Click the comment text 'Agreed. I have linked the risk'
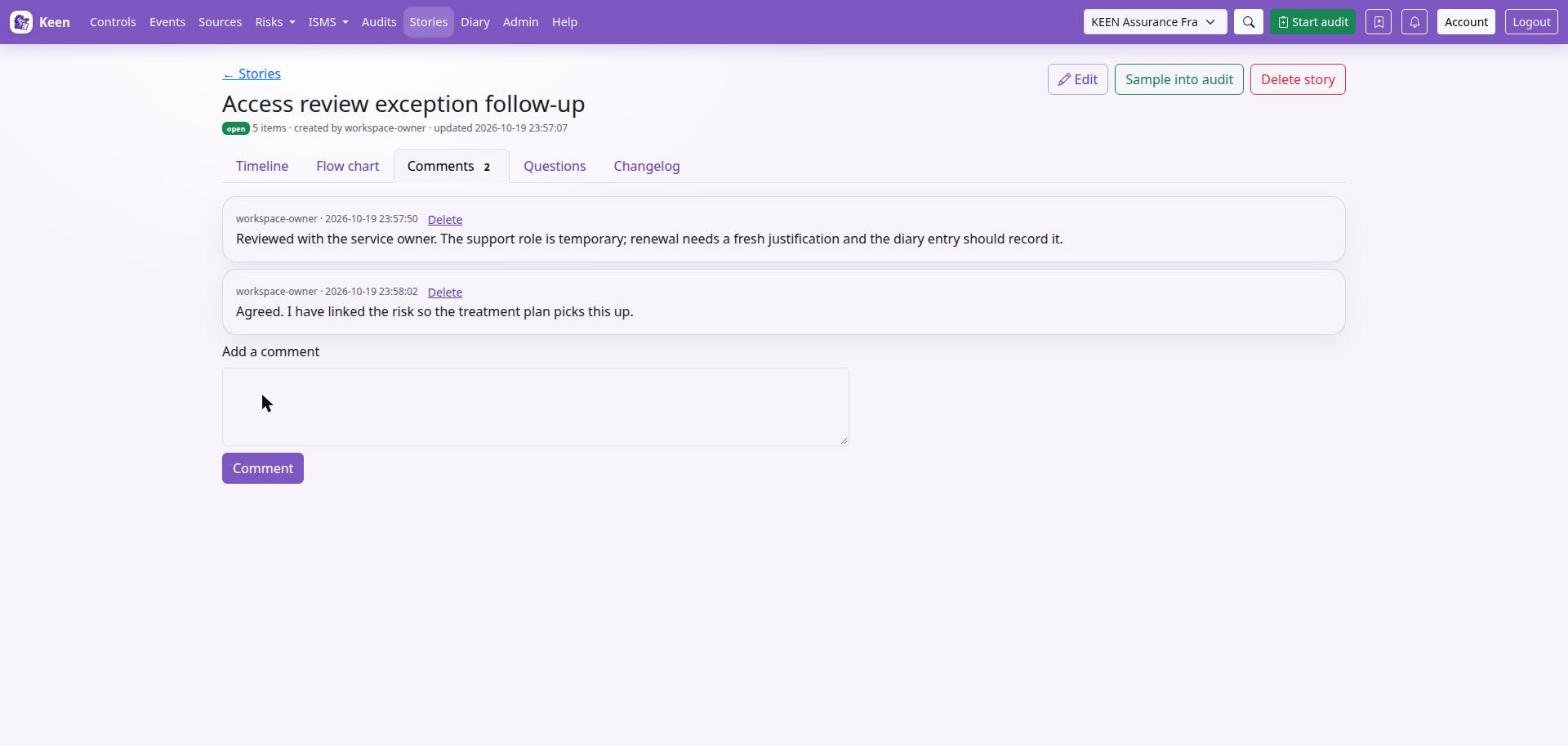1568x746 pixels. 434,312
